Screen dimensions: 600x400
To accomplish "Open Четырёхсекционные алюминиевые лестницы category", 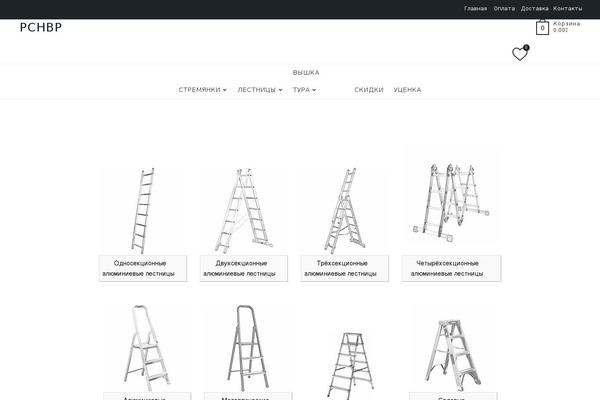I will pyautogui.click(x=452, y=268).
